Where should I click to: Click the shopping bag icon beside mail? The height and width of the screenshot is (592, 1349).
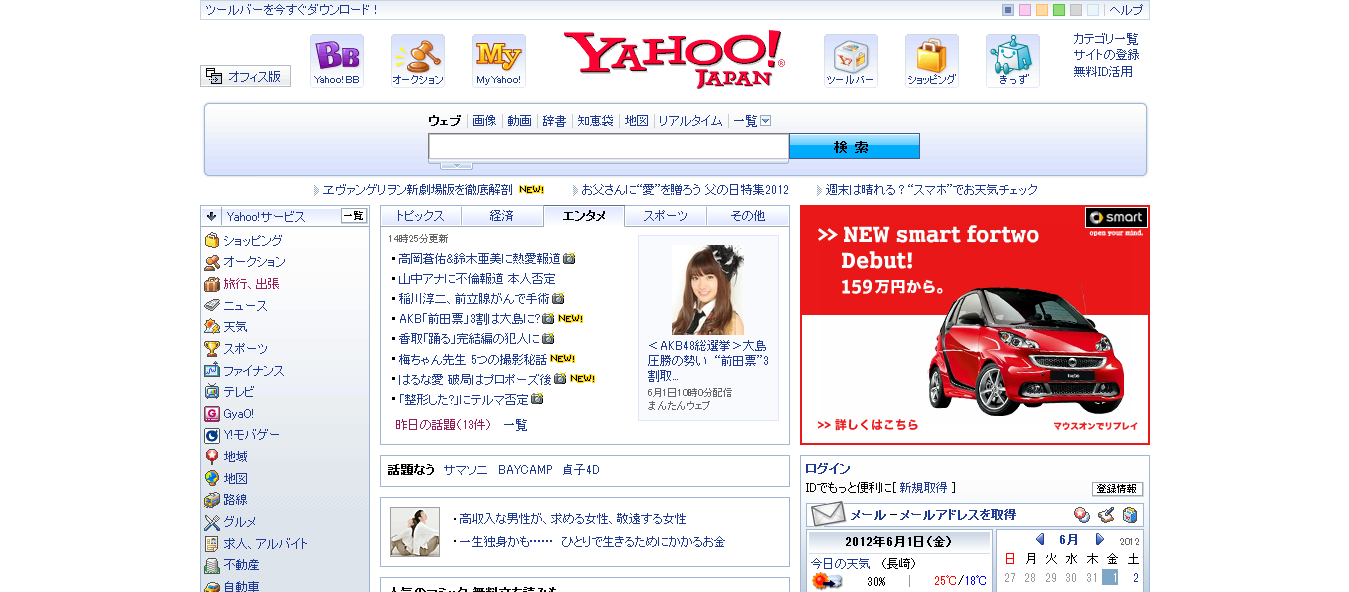coord(1130,515)
